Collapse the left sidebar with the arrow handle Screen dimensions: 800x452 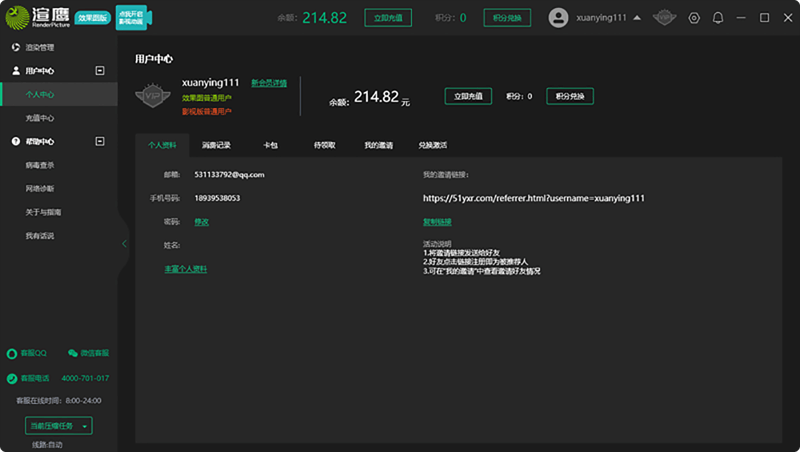[123, 243]
